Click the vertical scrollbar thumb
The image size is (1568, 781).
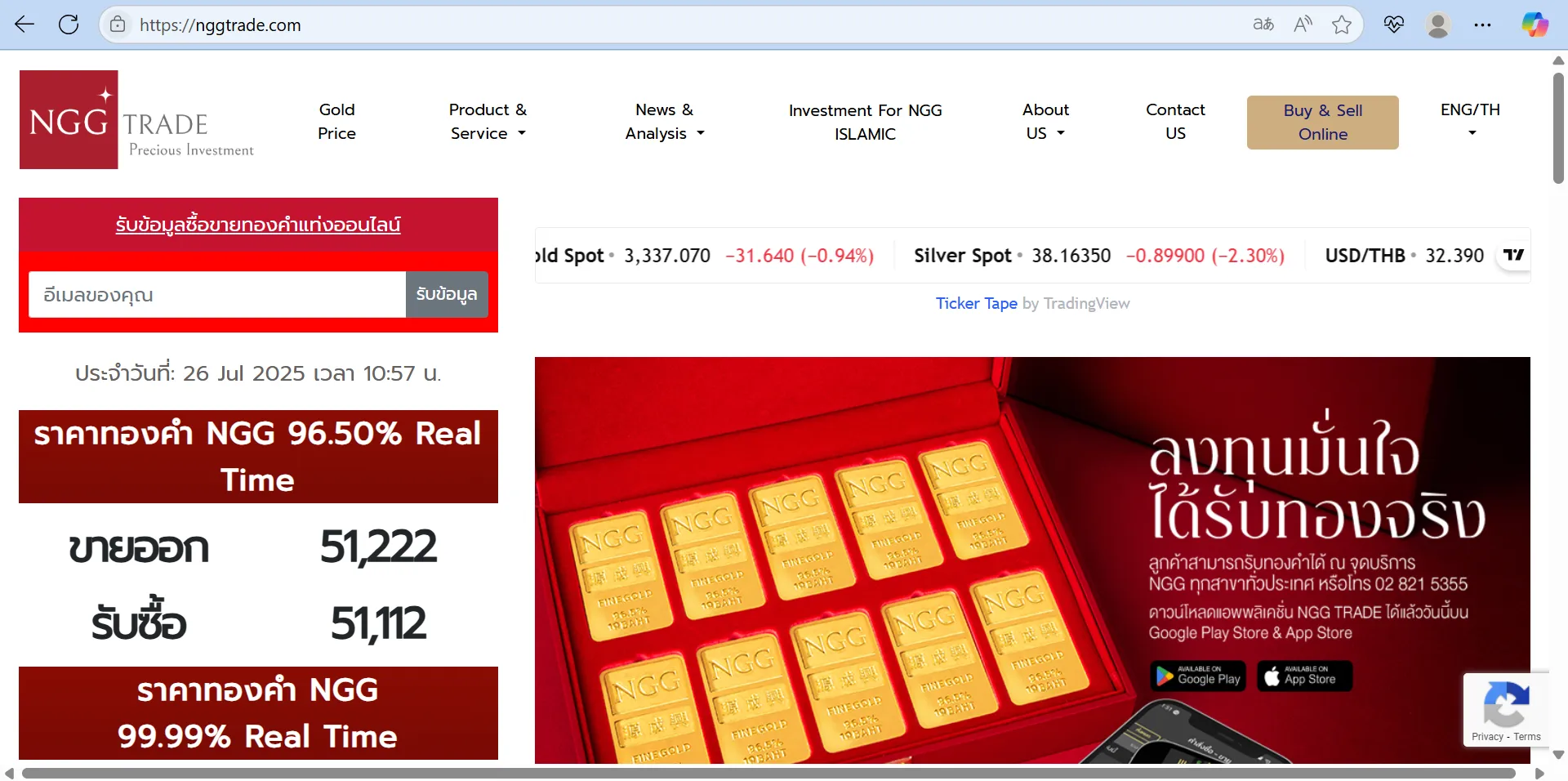[1558, 128]
